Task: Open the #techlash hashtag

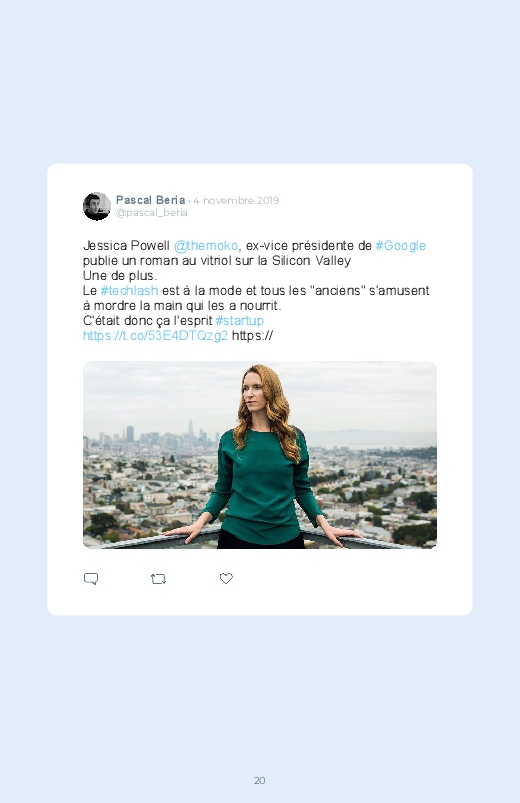Action: (129, 290)
